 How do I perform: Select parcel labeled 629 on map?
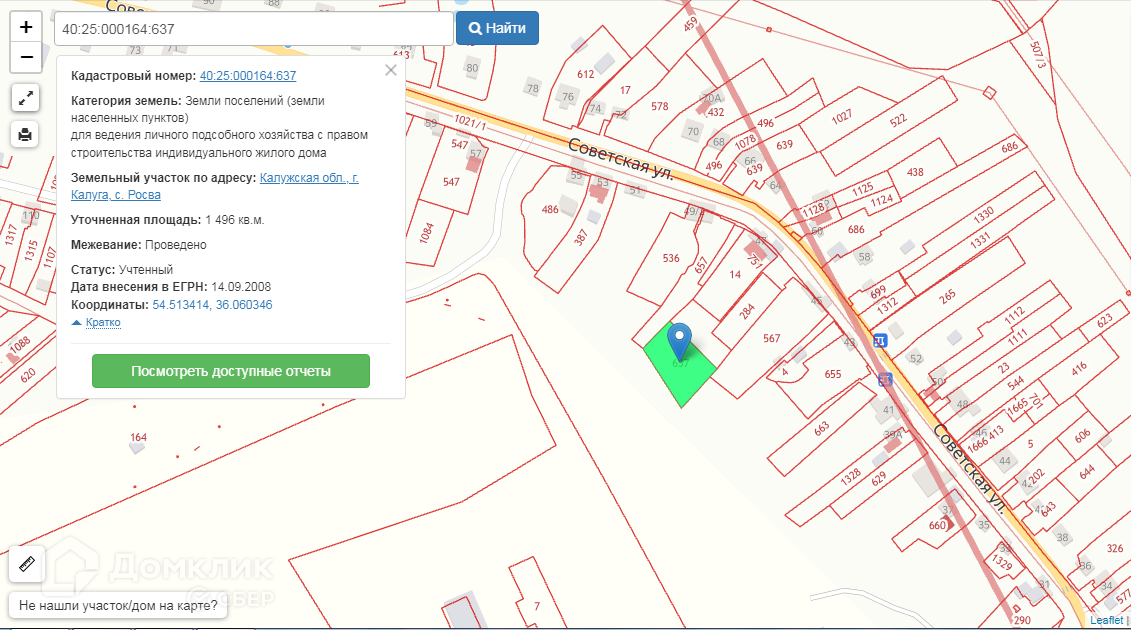[x=879, y=478]
